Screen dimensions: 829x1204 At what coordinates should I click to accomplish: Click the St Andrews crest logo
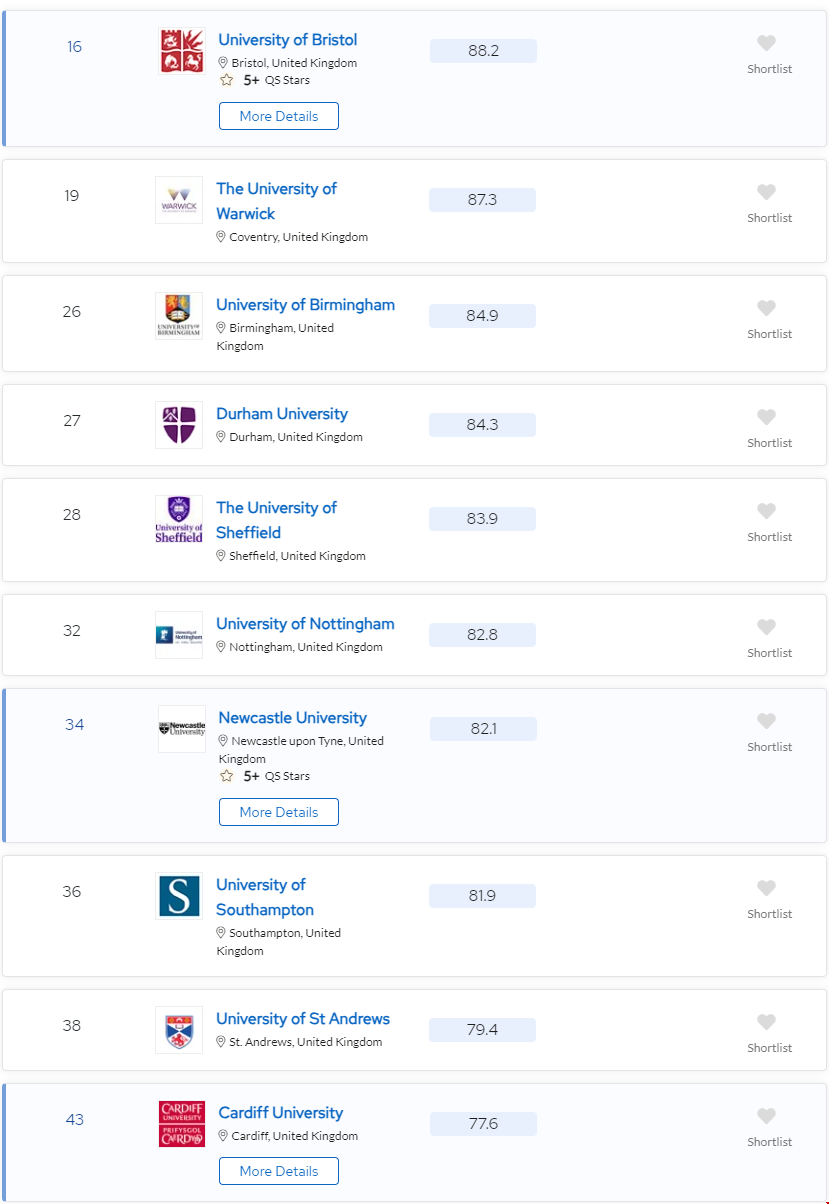tap(179, 1030)
